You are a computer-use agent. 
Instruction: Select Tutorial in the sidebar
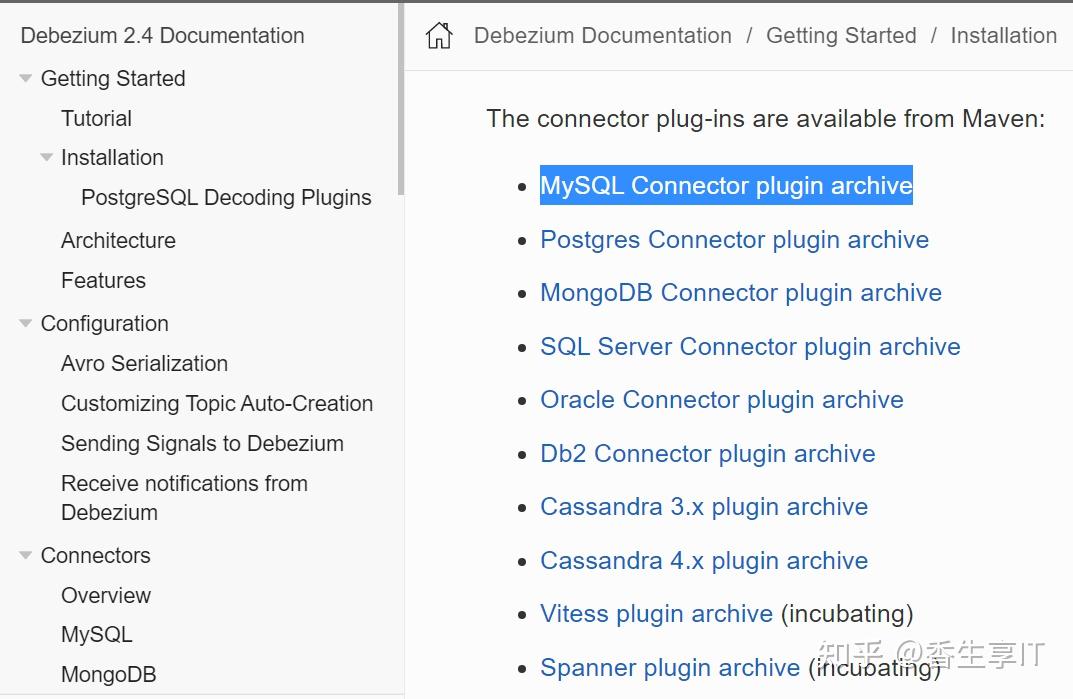coord(96,118)
